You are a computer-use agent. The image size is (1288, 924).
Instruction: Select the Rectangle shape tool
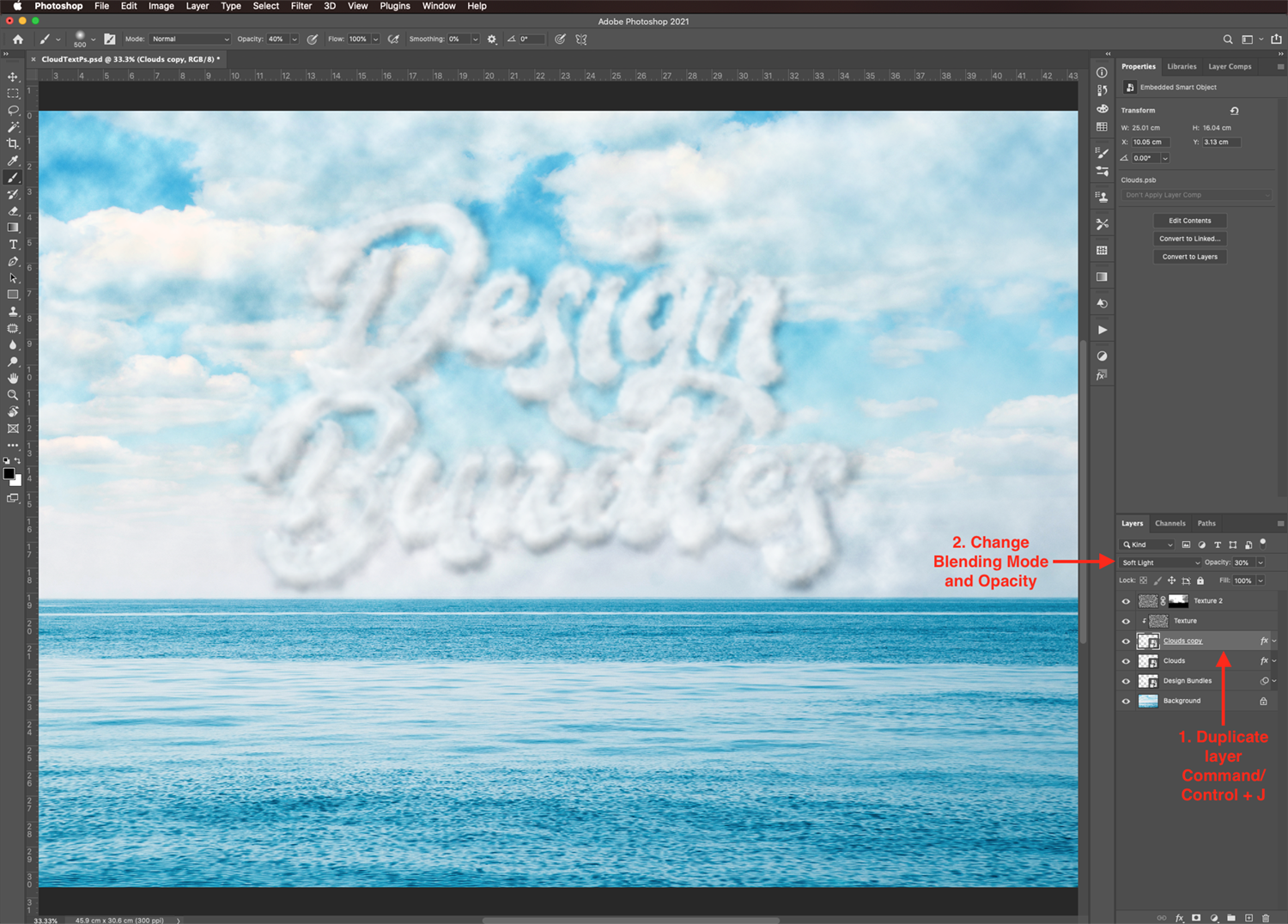point(13,295)
